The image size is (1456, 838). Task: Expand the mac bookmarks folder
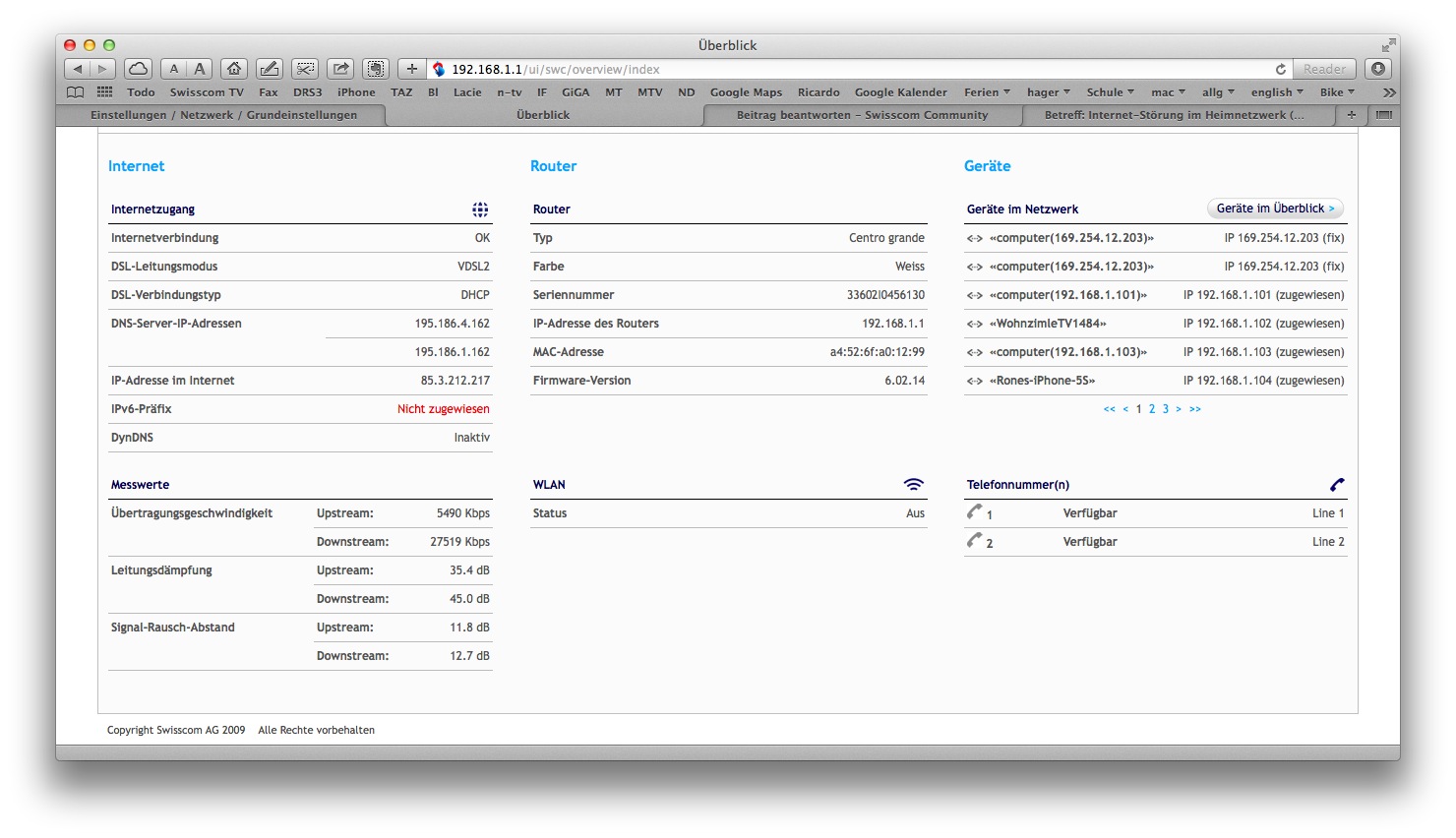pyautogui.click(x=1168, y=92)
